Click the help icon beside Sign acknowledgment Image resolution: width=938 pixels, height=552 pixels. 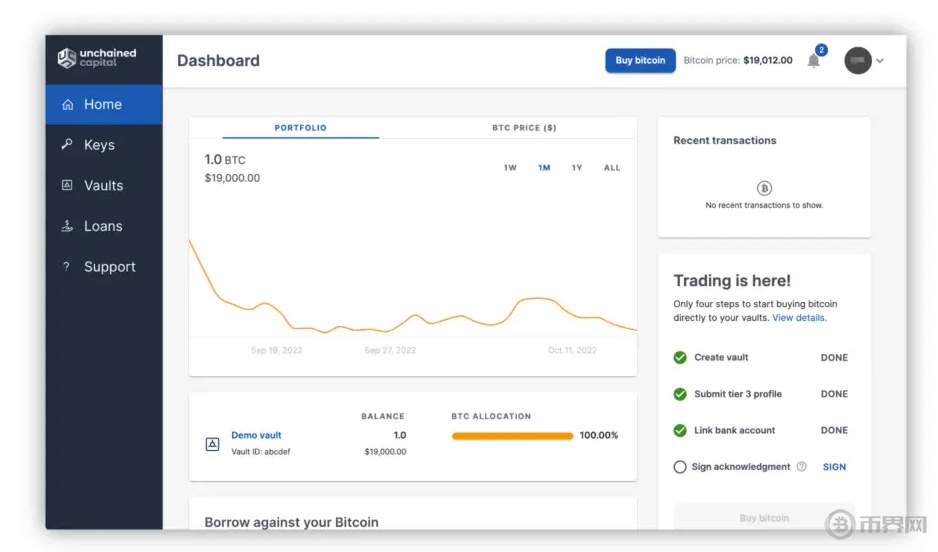pyautogui.click(x=801, y=467)
